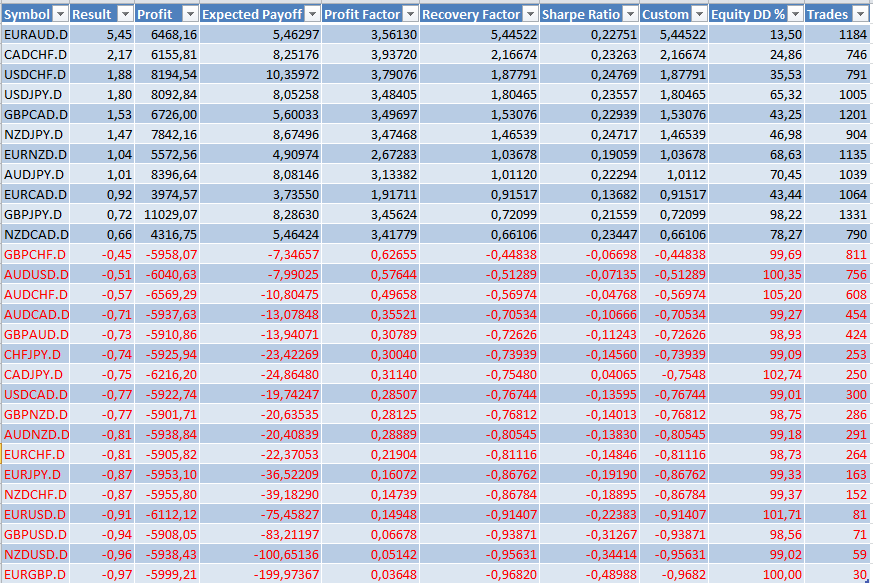Click the profit value -6569,29
The height and width of the screenshot is (583, 873).
[x=171, y=295]
